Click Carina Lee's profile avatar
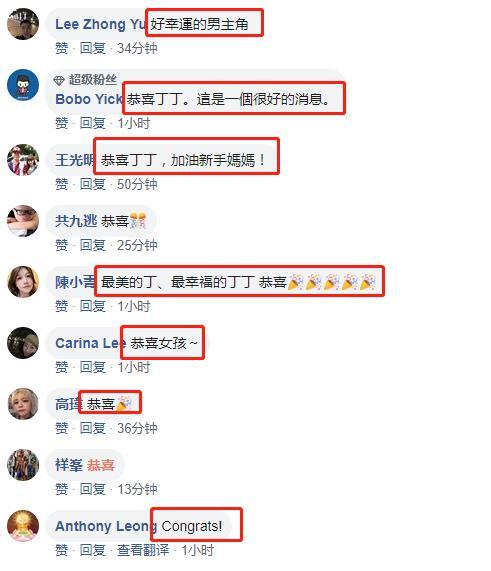491x571 pixels. (23, 343)
